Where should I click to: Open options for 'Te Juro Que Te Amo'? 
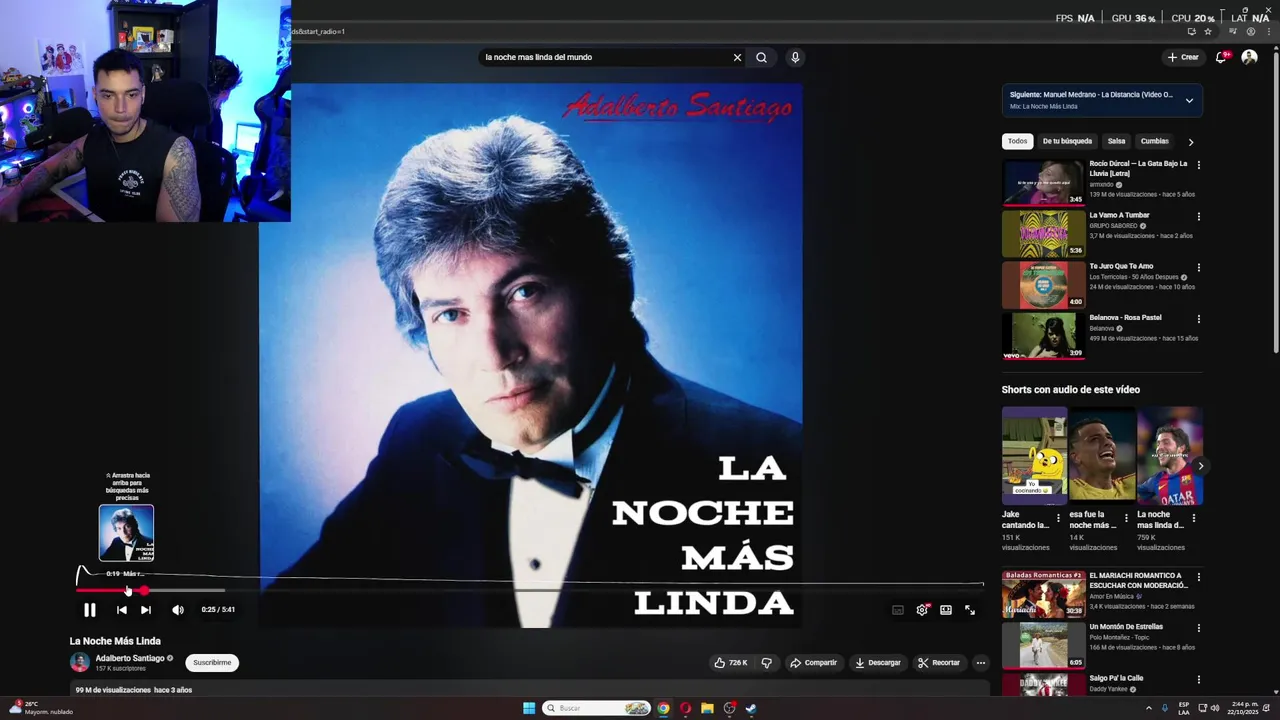[x=1198, y=267]
